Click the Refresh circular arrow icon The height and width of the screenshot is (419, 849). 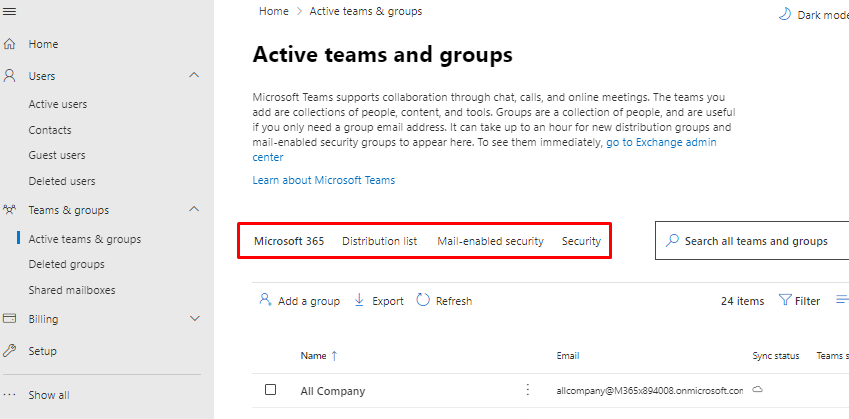click(x=423, y=300)
